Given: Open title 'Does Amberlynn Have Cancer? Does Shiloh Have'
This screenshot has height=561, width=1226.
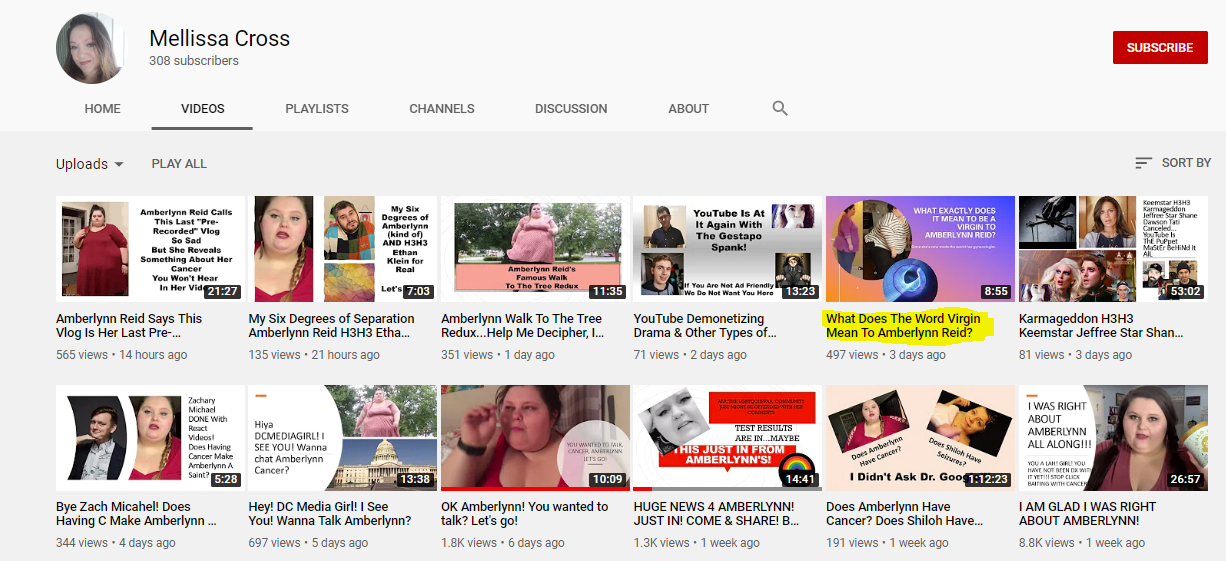Looking at the screenshot, I should [905, 514].
